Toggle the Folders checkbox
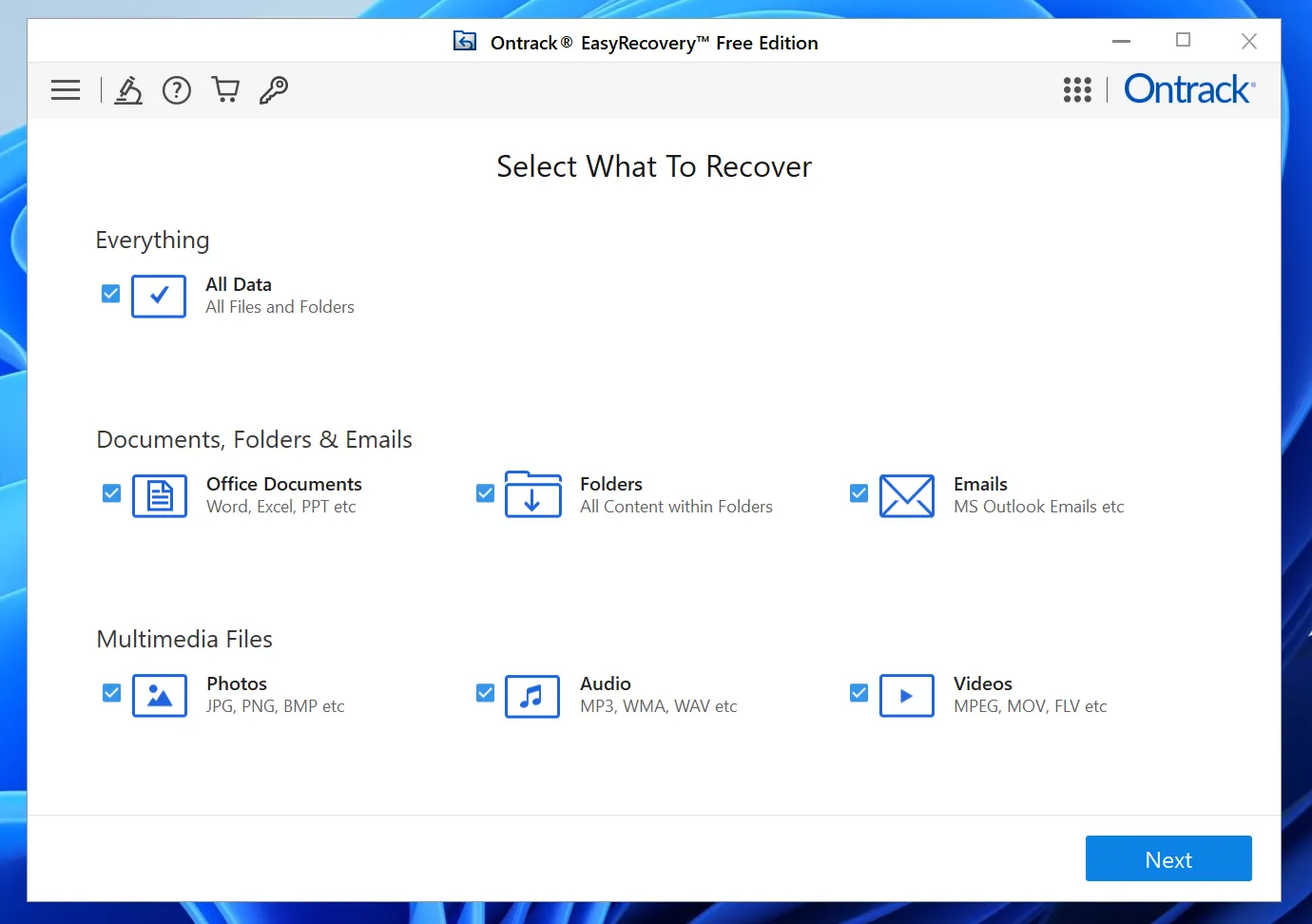 (486, 493)
